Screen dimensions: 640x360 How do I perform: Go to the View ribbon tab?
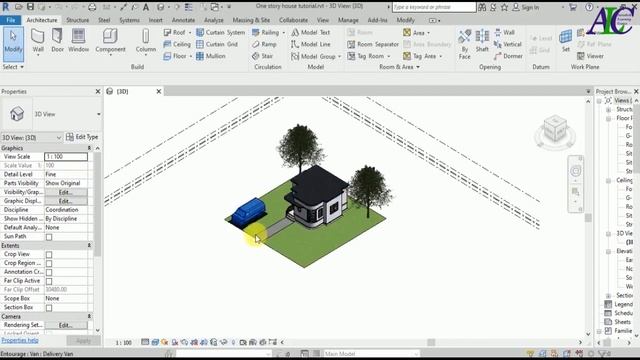pos(322,20)
